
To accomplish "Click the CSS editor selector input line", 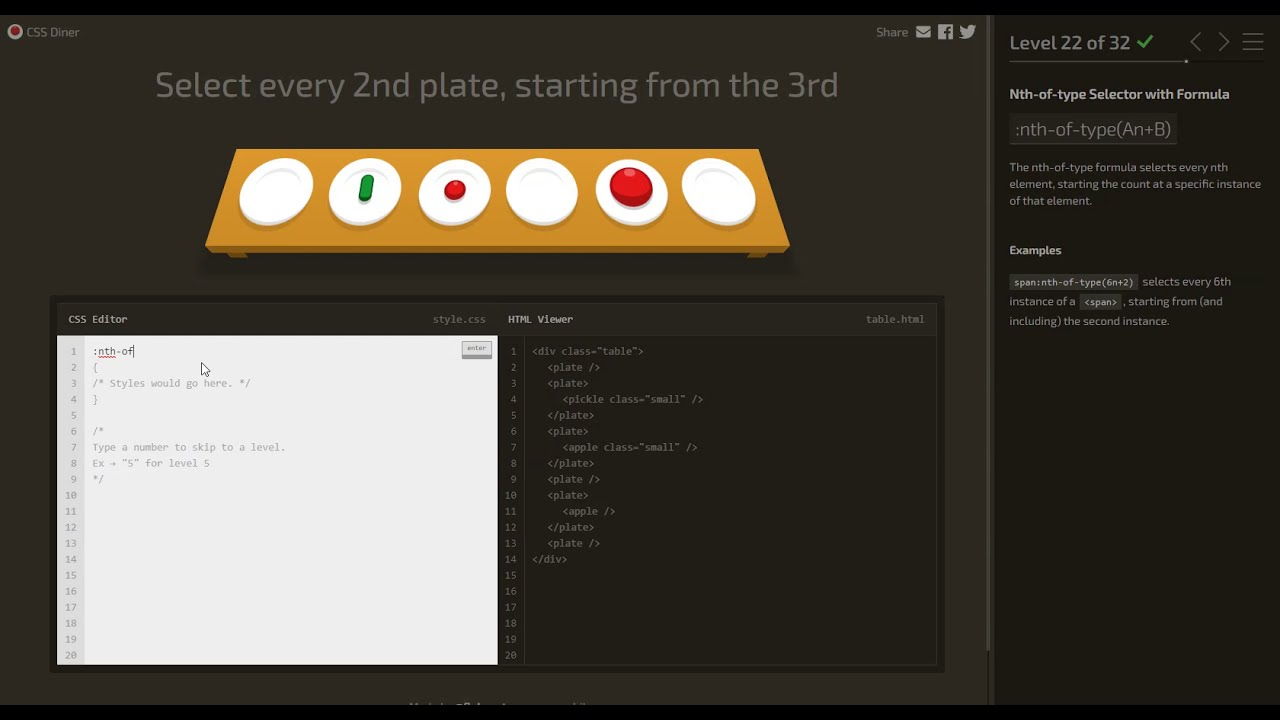I will pyautogui.click(x=275, y=351).
